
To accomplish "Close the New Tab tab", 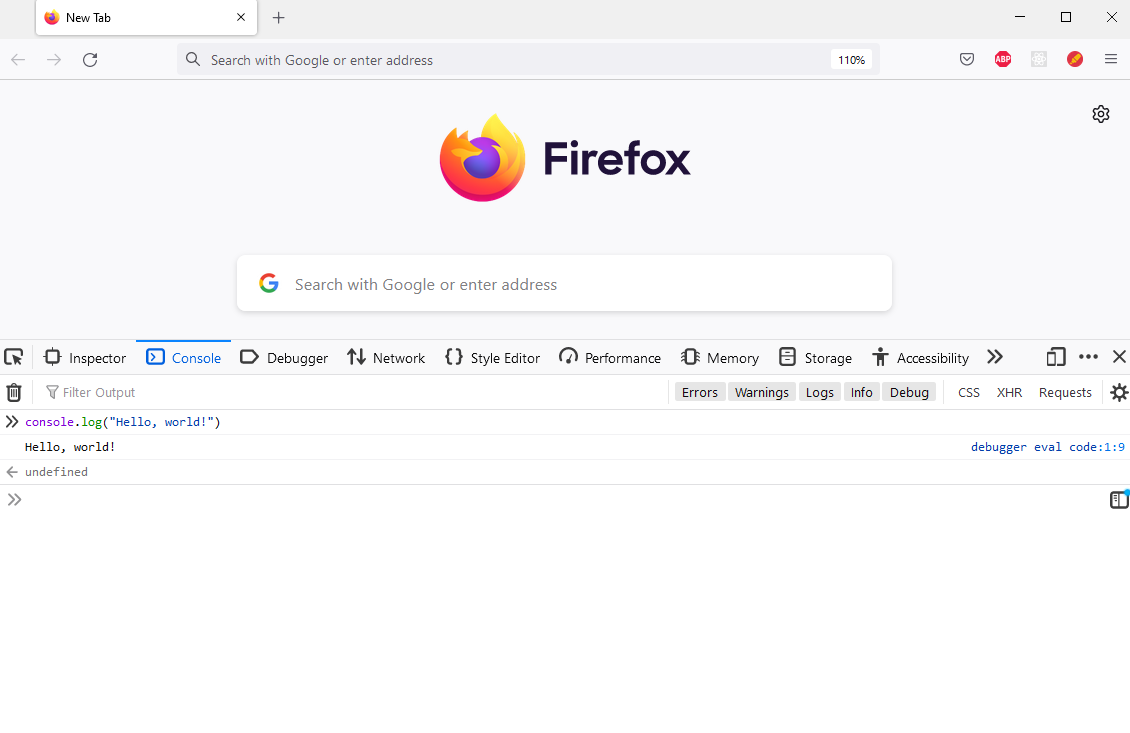I will [x=241, y=17].
